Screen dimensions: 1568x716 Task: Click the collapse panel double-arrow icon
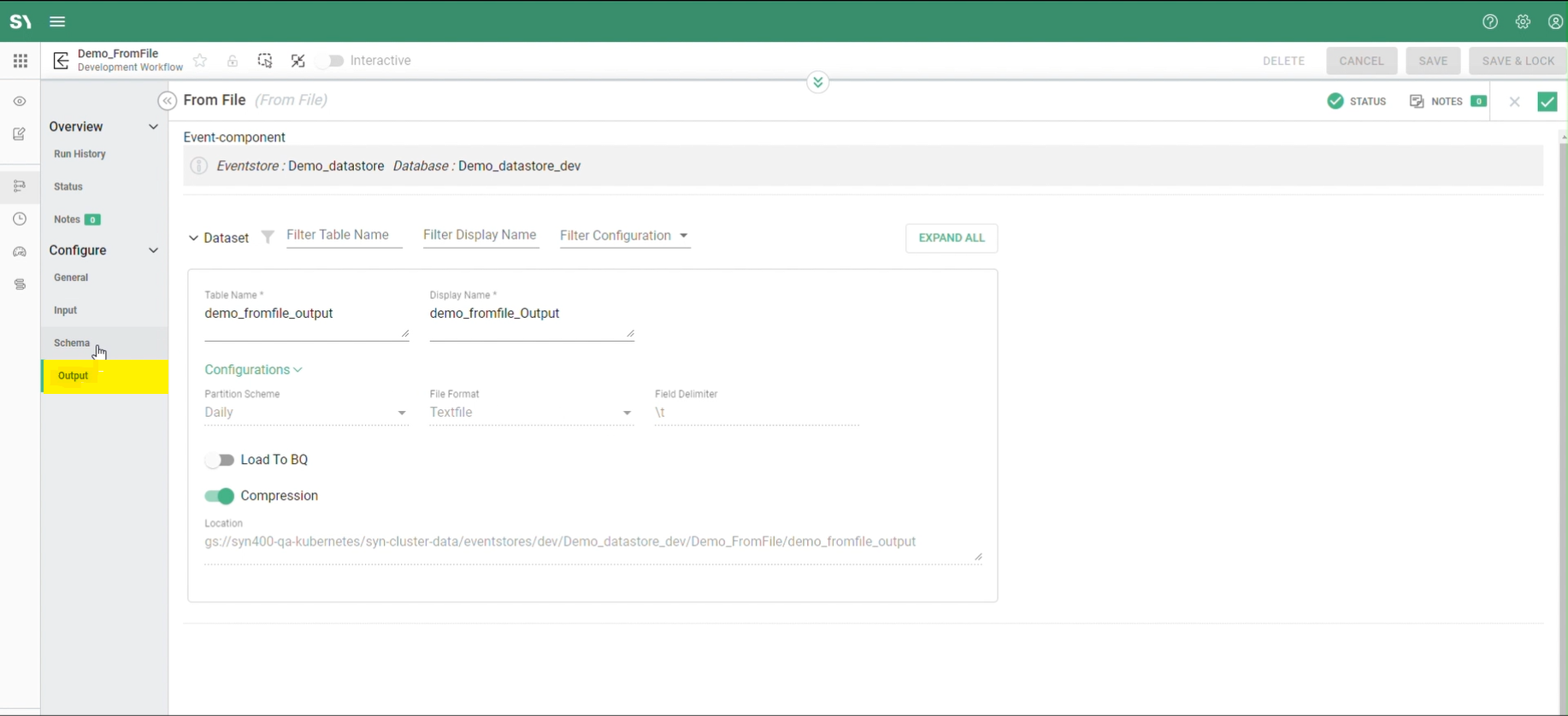click(x=168, y=101)
